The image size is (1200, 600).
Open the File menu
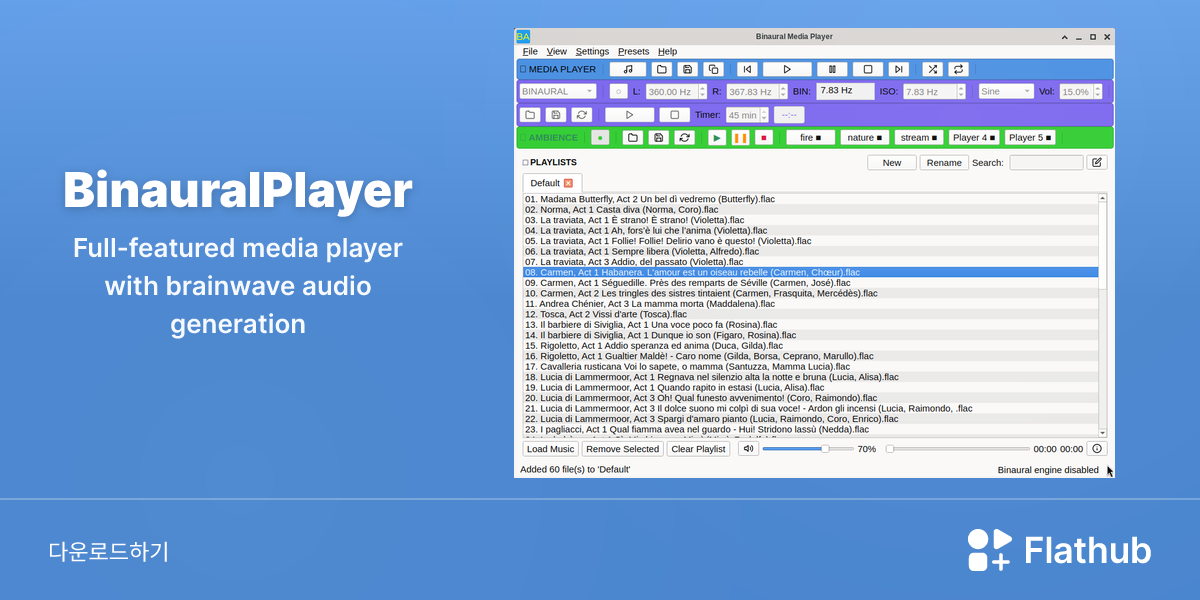point(530,51)
